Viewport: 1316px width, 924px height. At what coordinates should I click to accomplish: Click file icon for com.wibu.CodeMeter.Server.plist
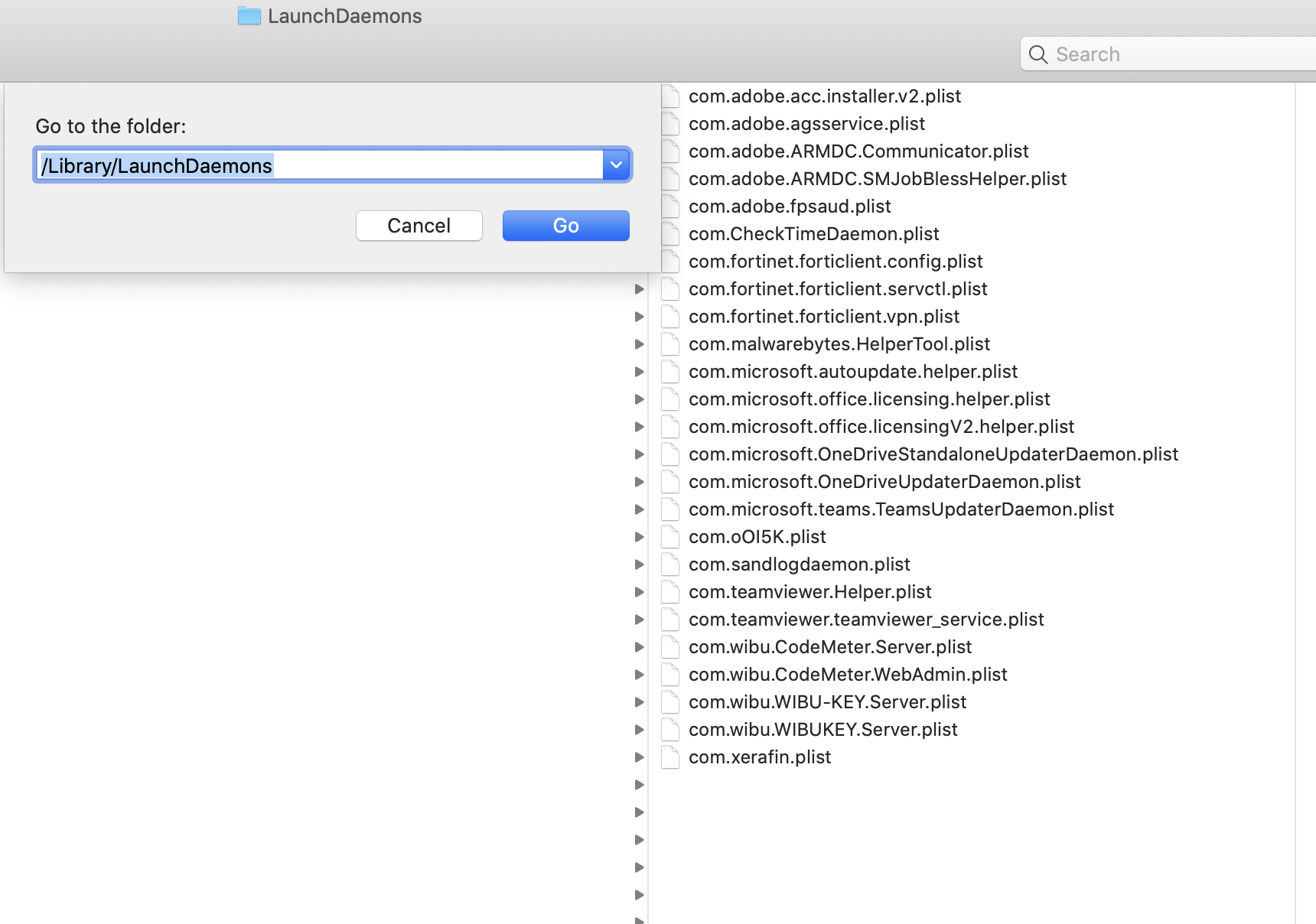(670, 647)
